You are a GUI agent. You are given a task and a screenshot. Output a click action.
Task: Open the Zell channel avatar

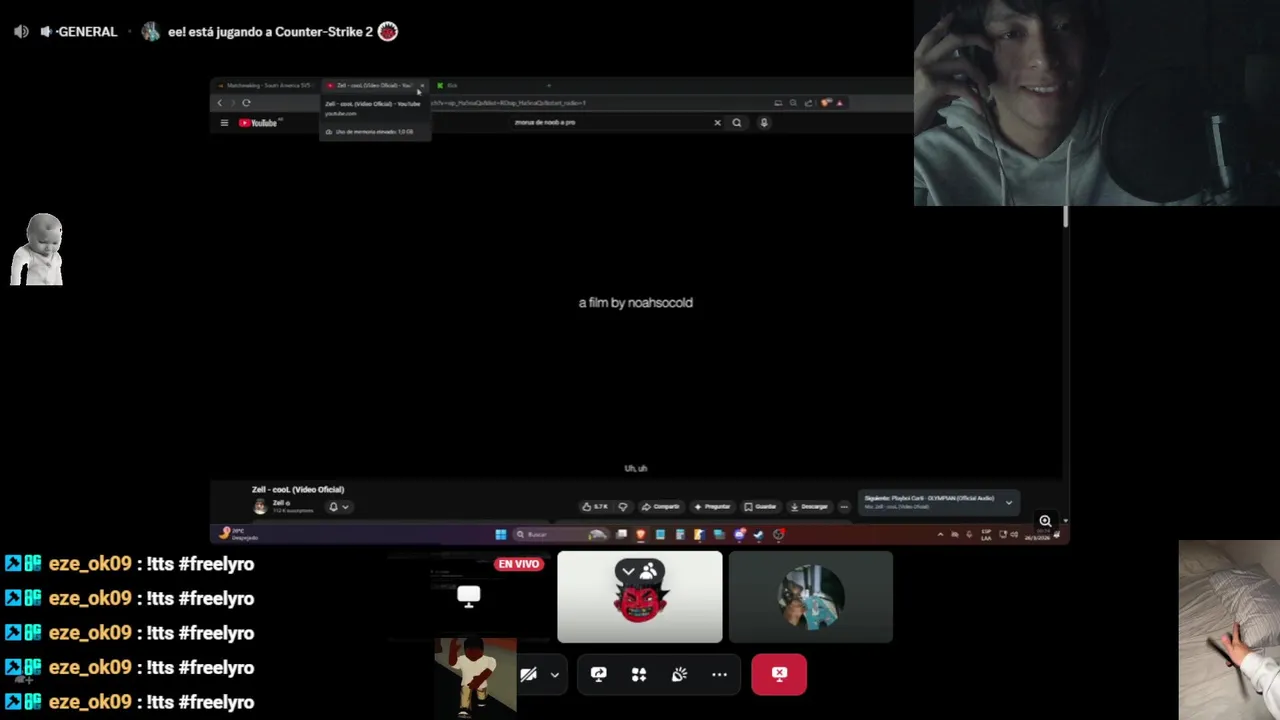(260, 506)
